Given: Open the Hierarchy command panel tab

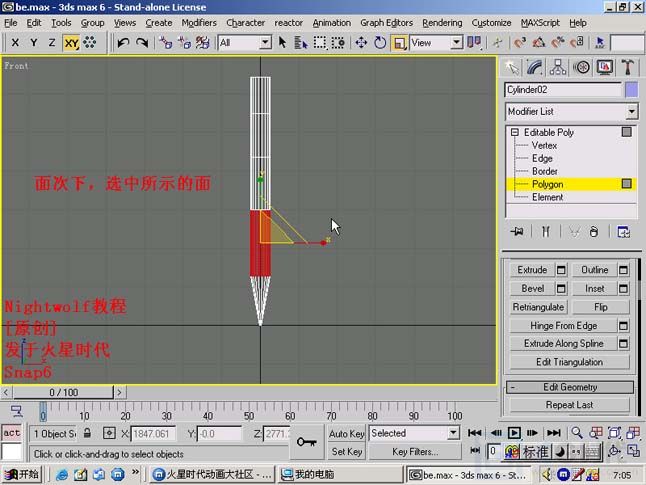Looking at the screenshot, I should pos(558,67).
